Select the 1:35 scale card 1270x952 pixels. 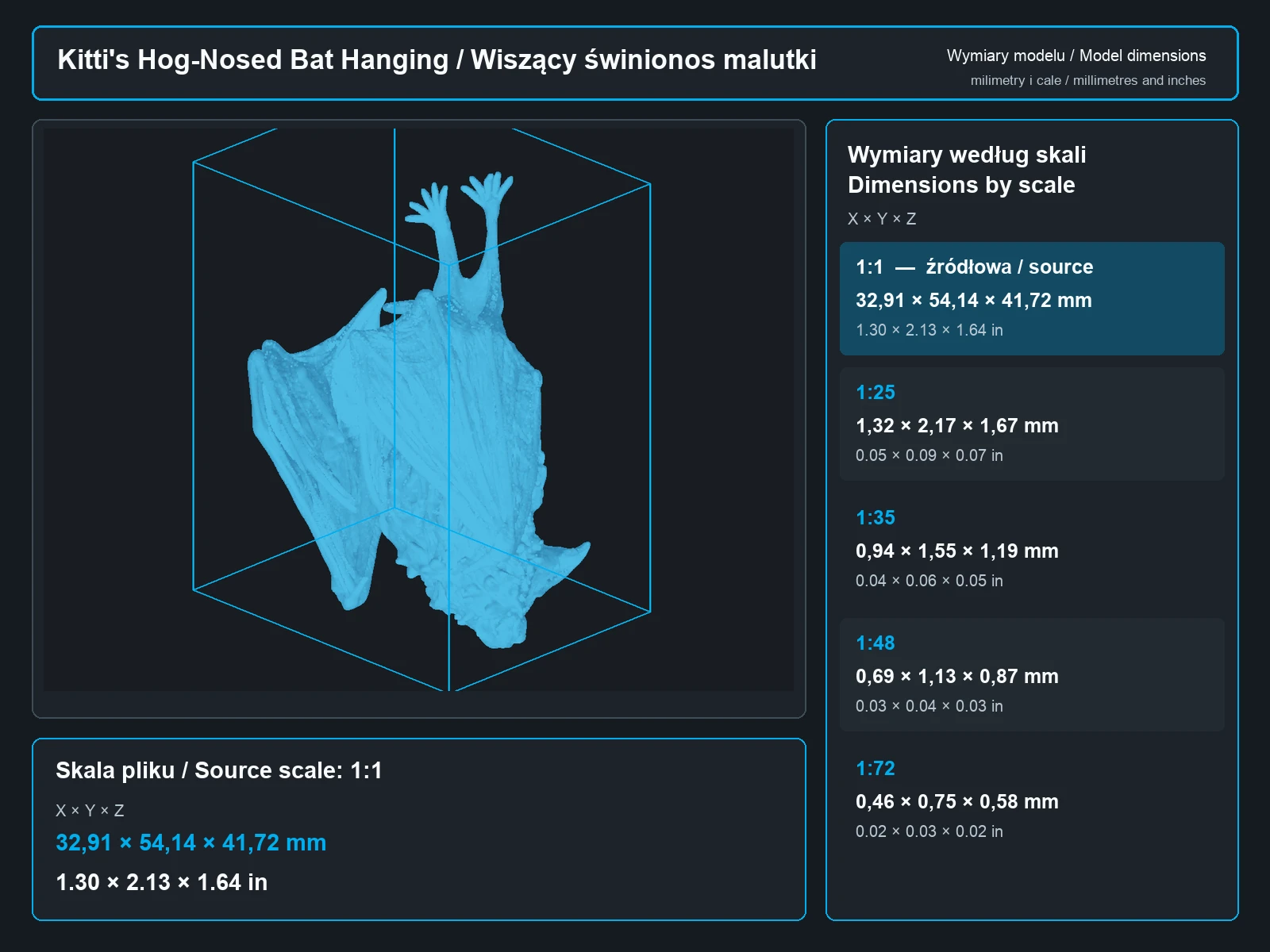pyautogui.click(x=1032, y=549)
